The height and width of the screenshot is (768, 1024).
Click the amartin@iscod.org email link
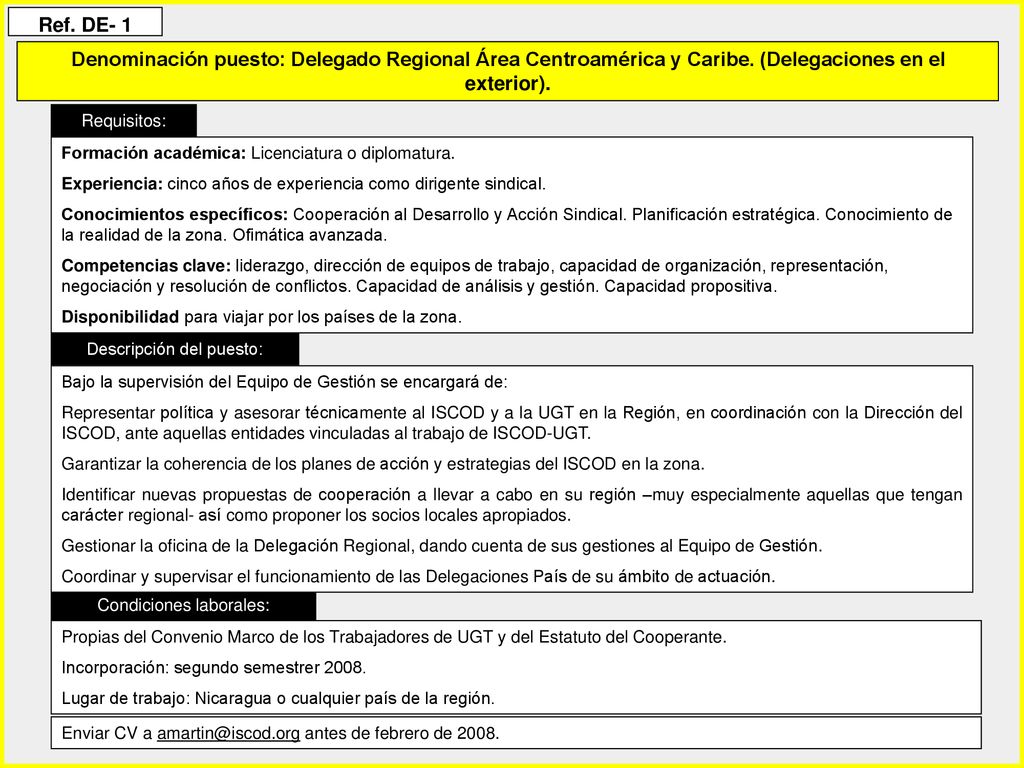(229, 733)
